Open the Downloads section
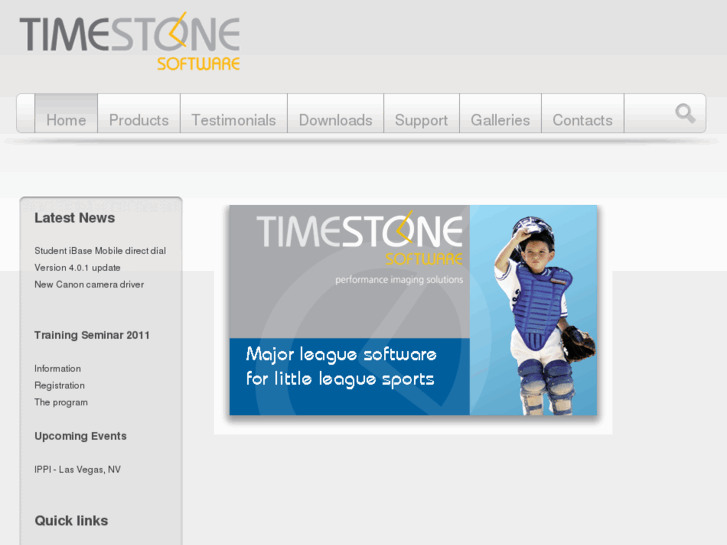The height and width of the screenshot is (545, 727). click(x=336, y=114)
